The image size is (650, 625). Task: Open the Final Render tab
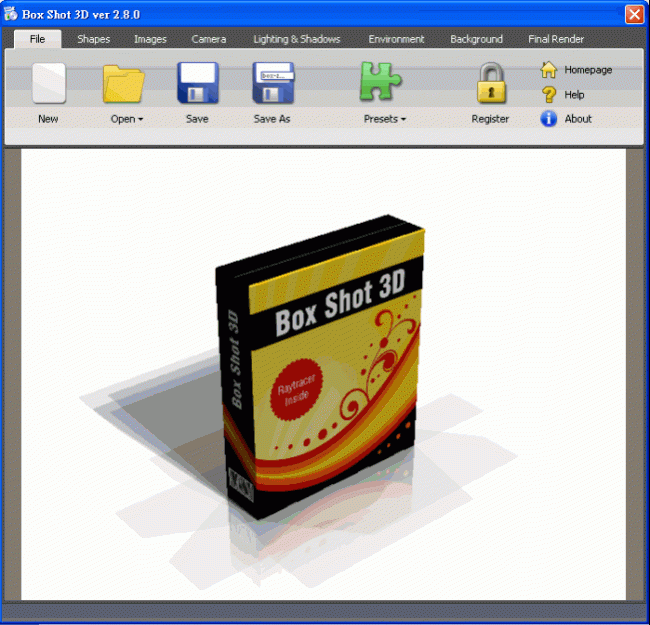556,40
